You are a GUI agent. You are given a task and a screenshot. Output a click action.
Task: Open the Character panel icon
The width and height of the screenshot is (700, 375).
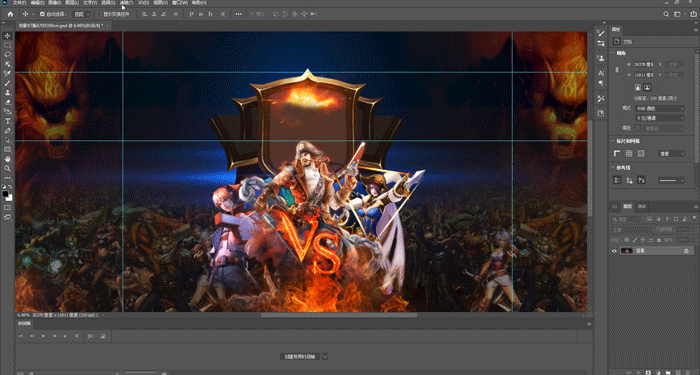601,73
